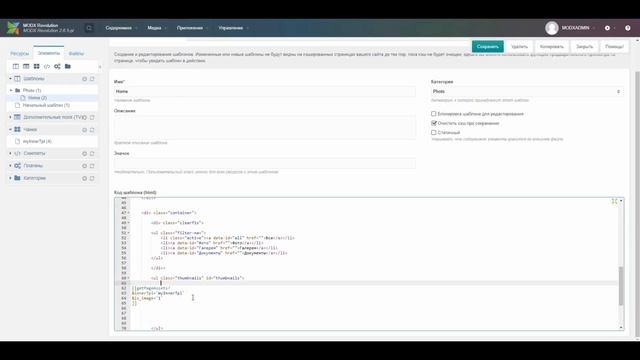Click the square icon in Категории row
This screenshot has height=360, width=640.
point(92,178)
